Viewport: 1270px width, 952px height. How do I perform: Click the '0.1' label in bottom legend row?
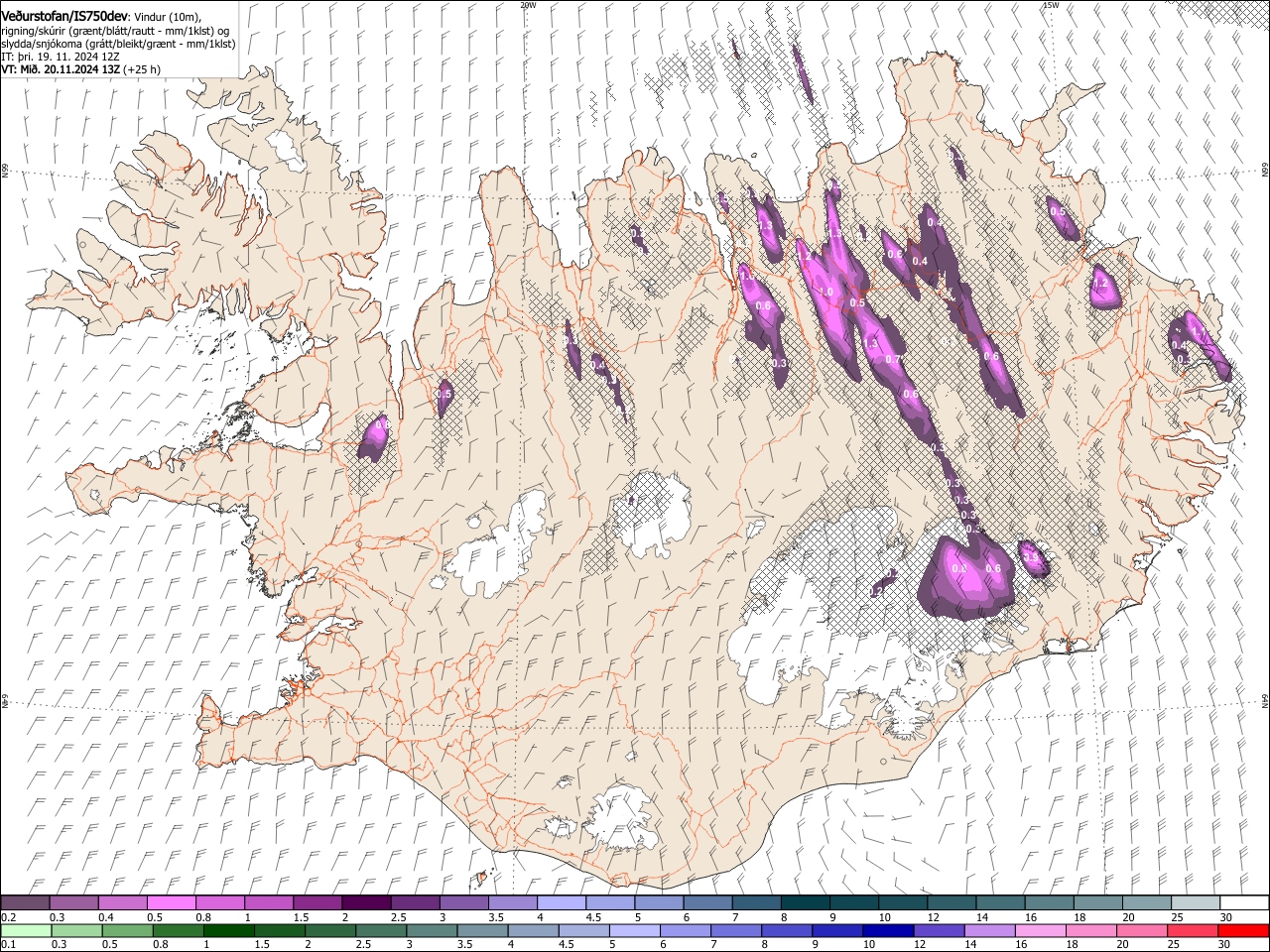point(8,946)
